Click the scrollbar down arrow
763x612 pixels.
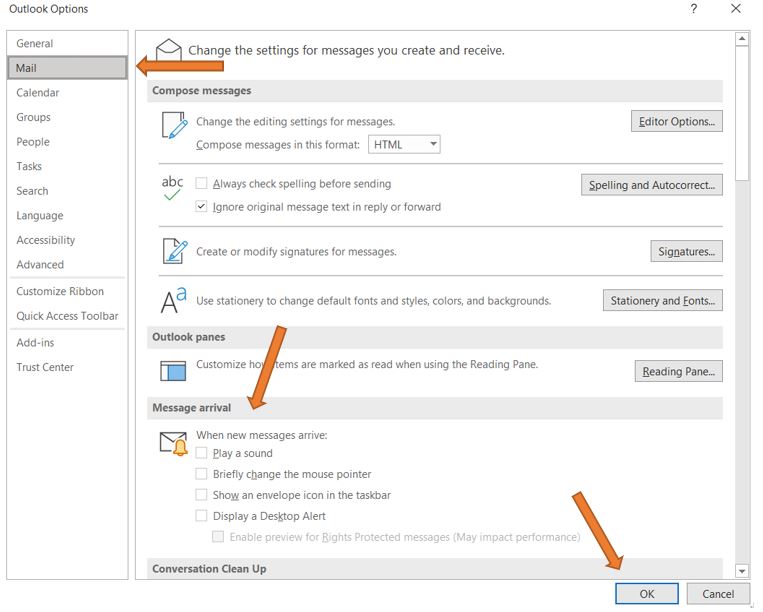[742, 571]
